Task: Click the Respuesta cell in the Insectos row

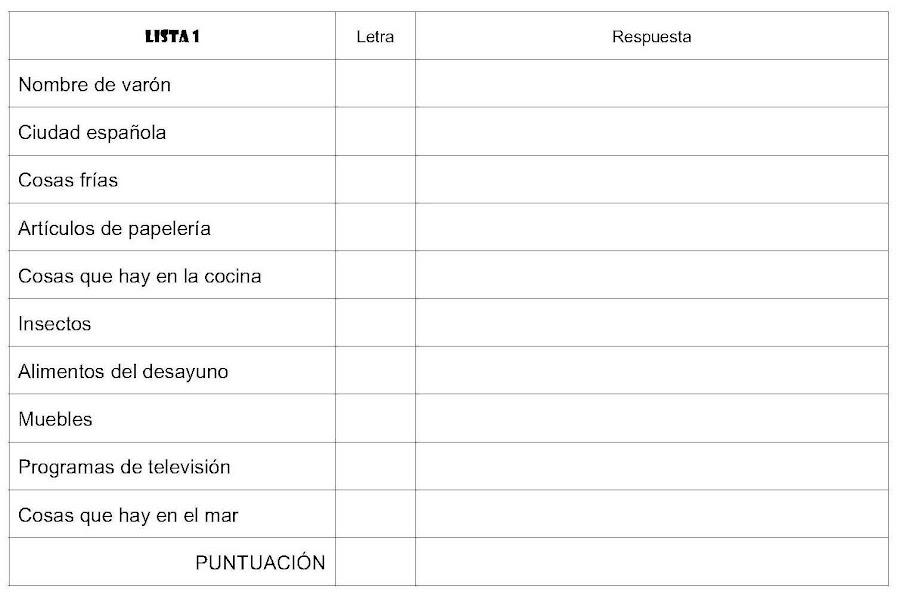Action: click(x=651, y=323)
